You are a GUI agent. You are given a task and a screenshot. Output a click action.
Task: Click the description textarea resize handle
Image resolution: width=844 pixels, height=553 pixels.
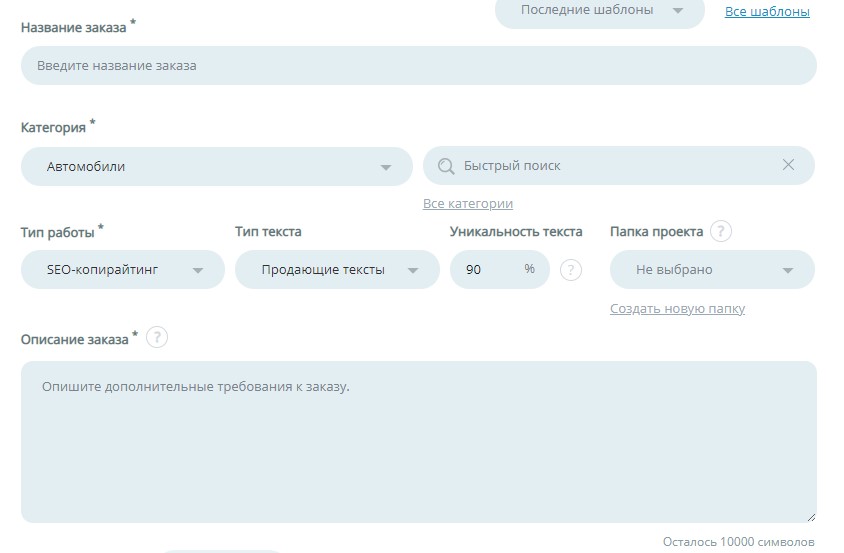pos(811,517)
